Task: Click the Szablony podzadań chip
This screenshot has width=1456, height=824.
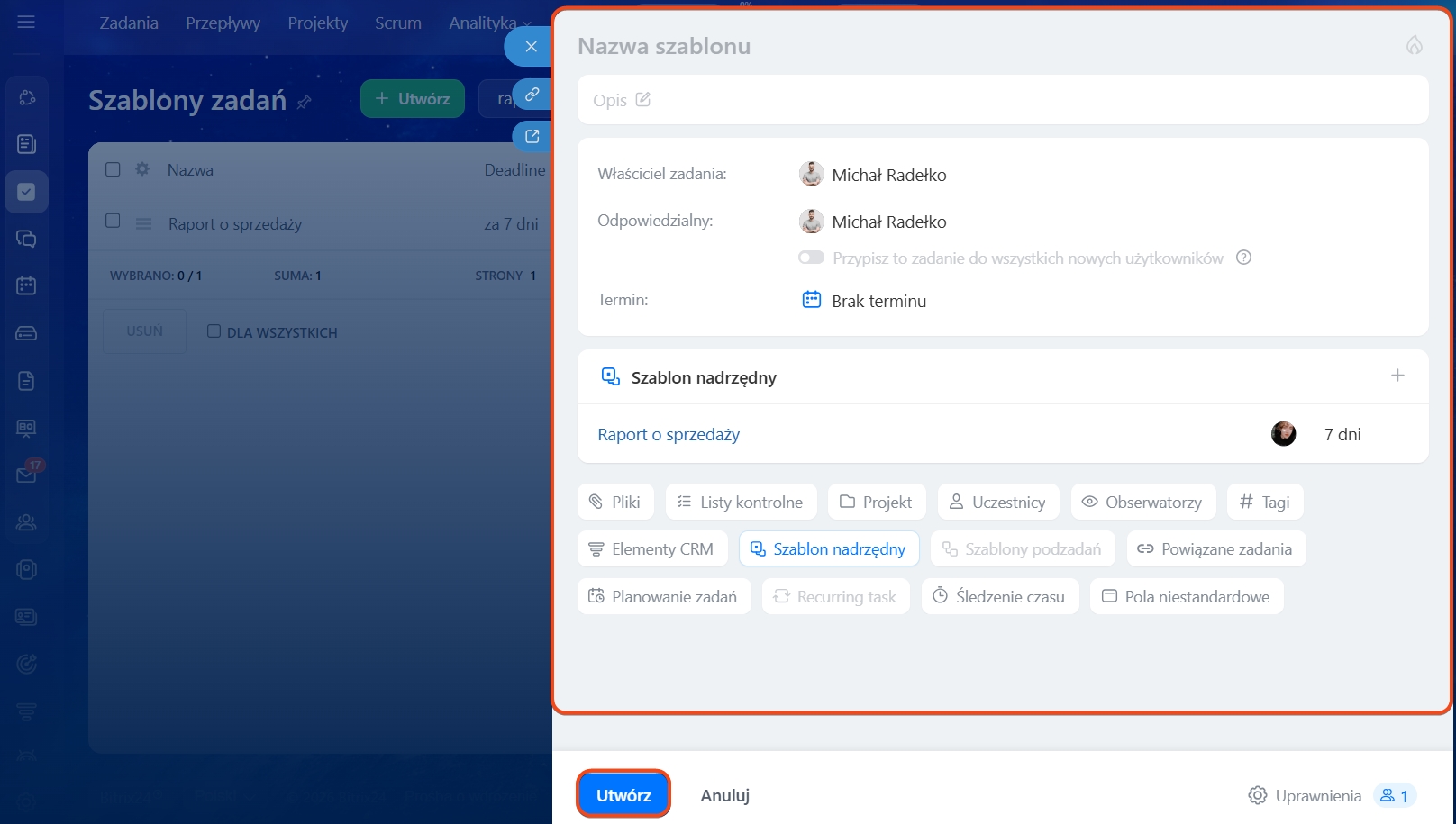Action: (x=1023, y=548)
